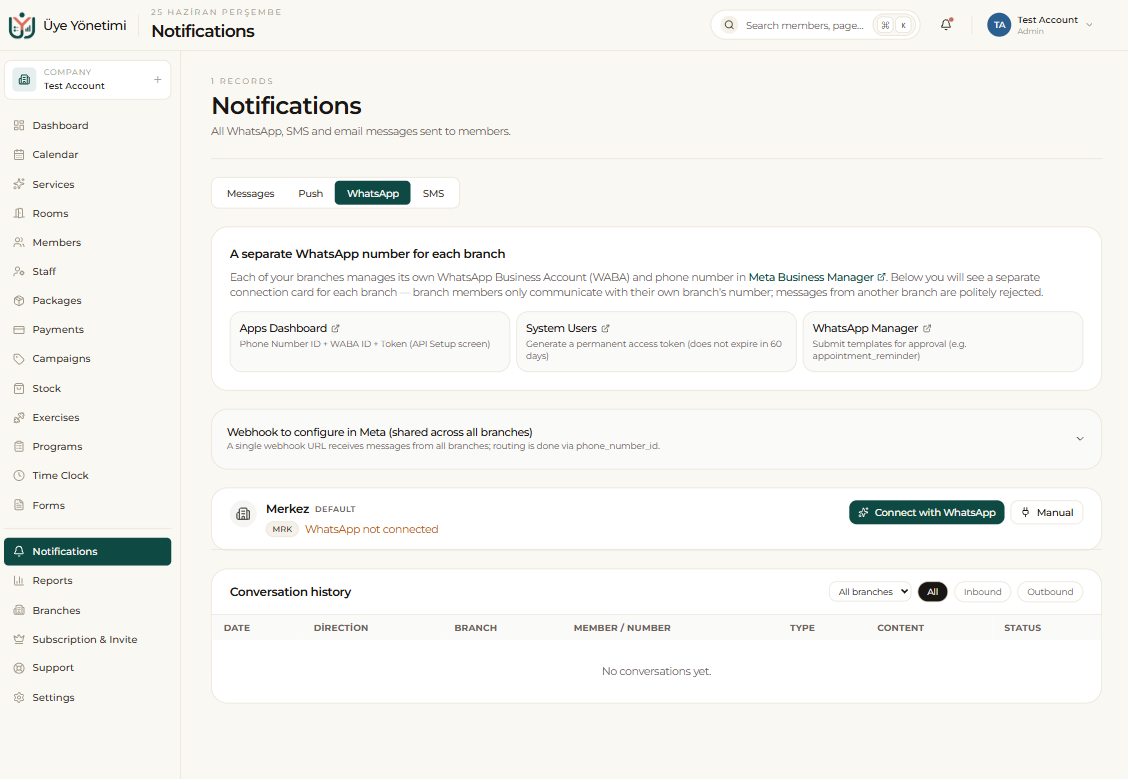Viewport: 1128px width, 779px height.
Task: Open the All branches dropdown
Action: click(x=870, y=591)
